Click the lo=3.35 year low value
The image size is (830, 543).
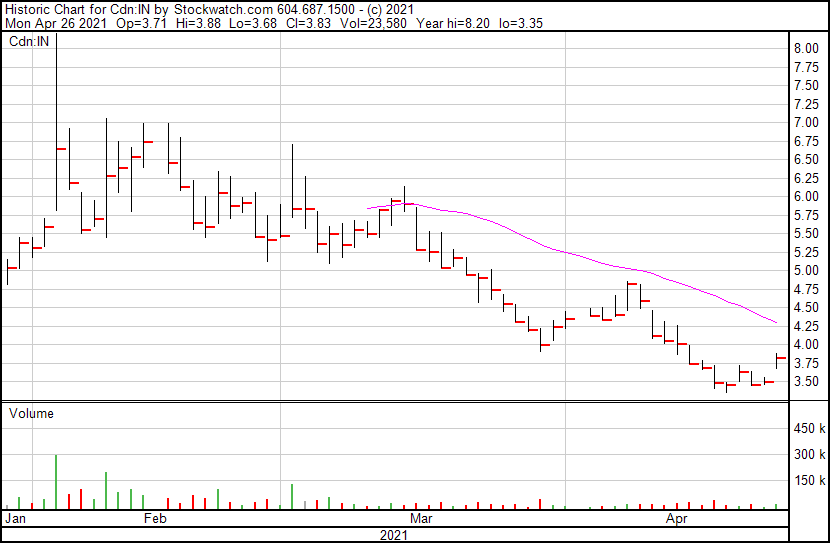[x=521, y=23]
